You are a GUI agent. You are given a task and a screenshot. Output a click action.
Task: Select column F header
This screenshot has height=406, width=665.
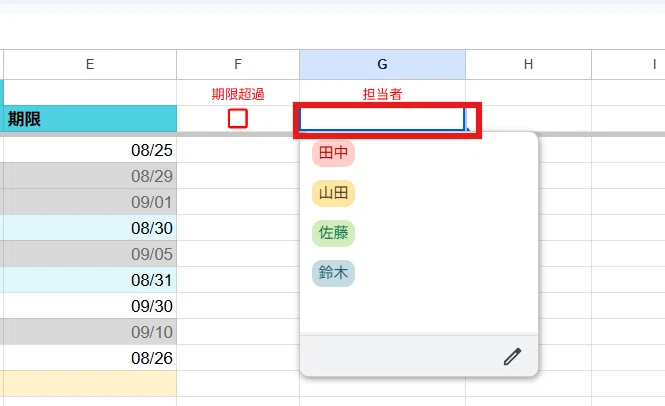point(238,64)
